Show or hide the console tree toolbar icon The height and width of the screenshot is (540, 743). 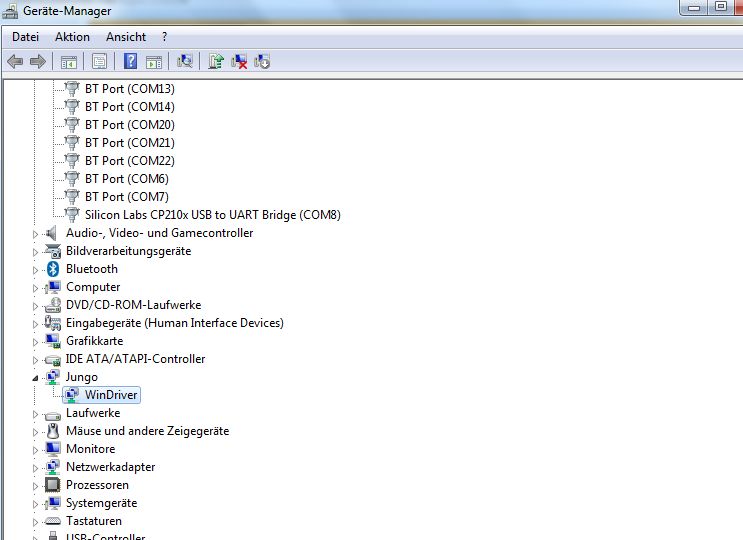click(69, 62)
